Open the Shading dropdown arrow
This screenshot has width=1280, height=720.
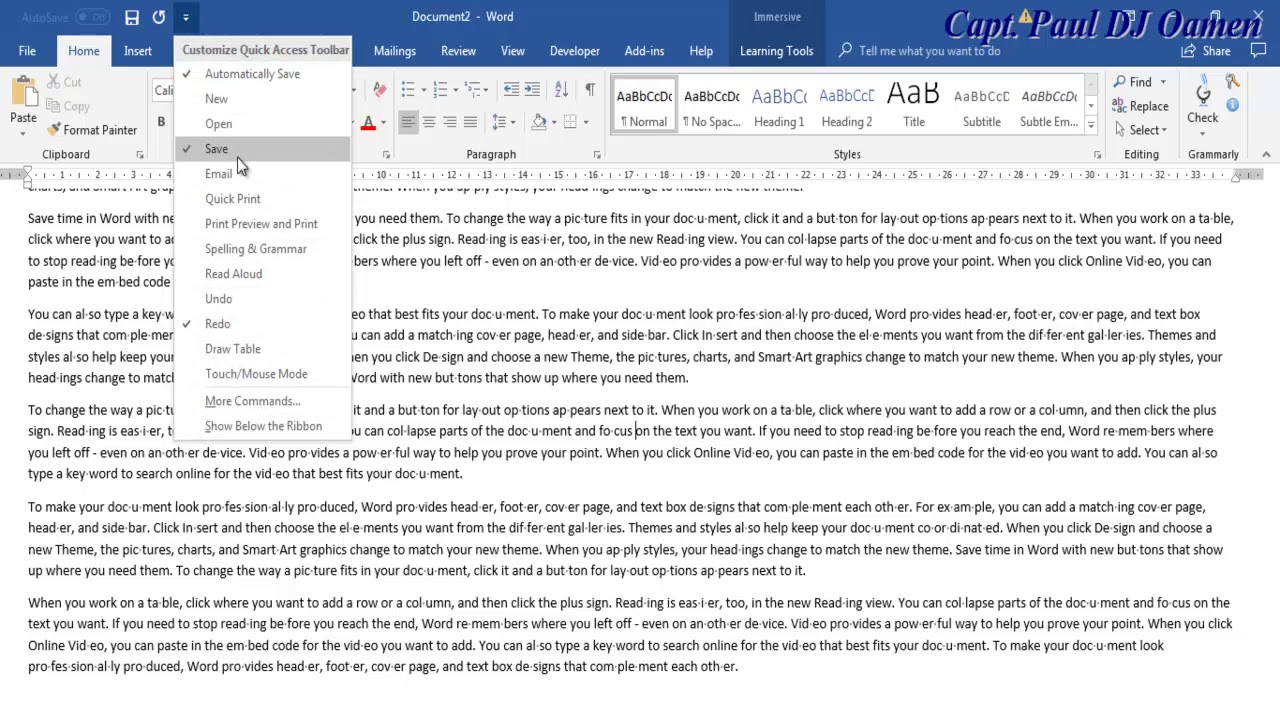pyautogui.click(x=552, y=123)
